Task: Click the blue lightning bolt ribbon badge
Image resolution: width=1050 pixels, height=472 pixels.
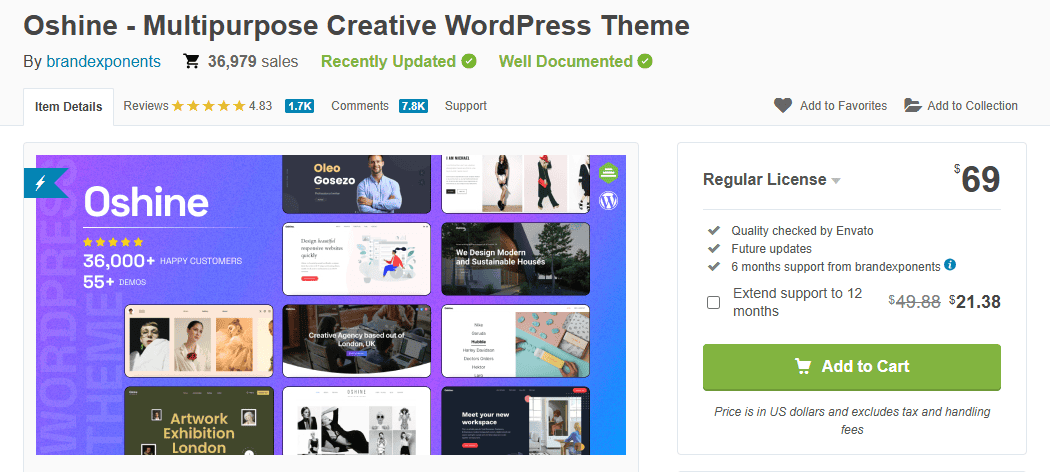Action: pyautogui.click(x=44, y=183)
